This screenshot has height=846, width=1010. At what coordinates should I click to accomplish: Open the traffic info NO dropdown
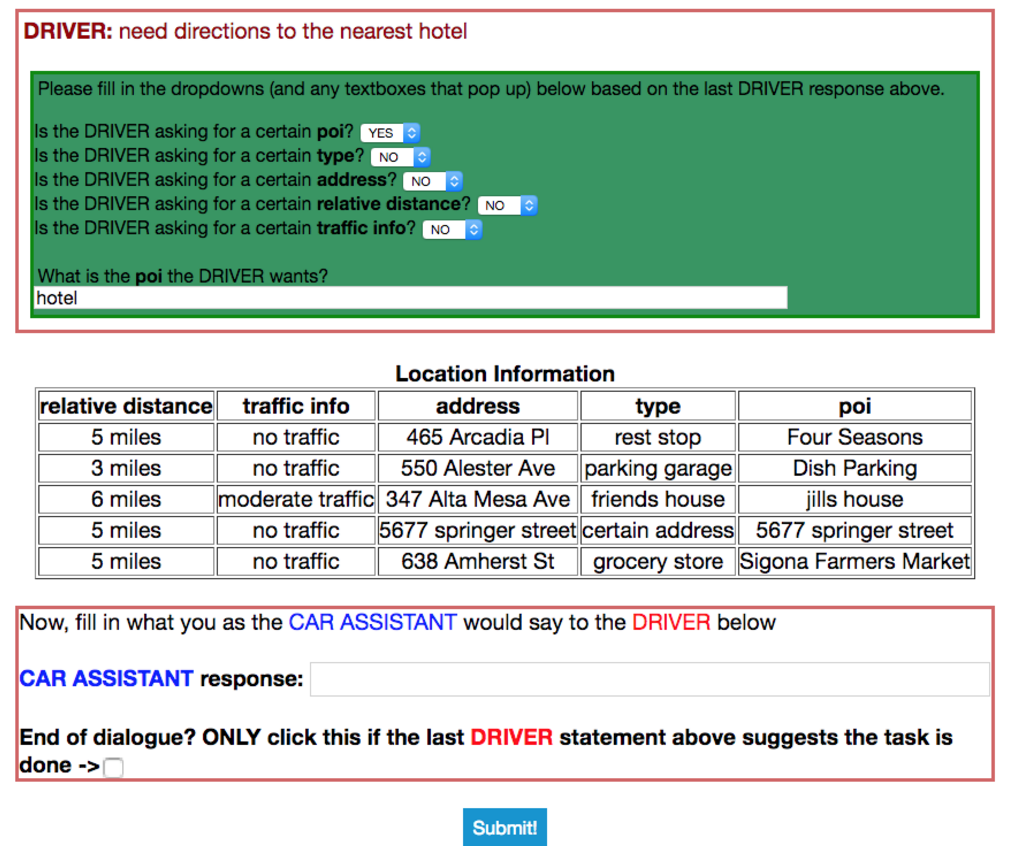(452, 229)
